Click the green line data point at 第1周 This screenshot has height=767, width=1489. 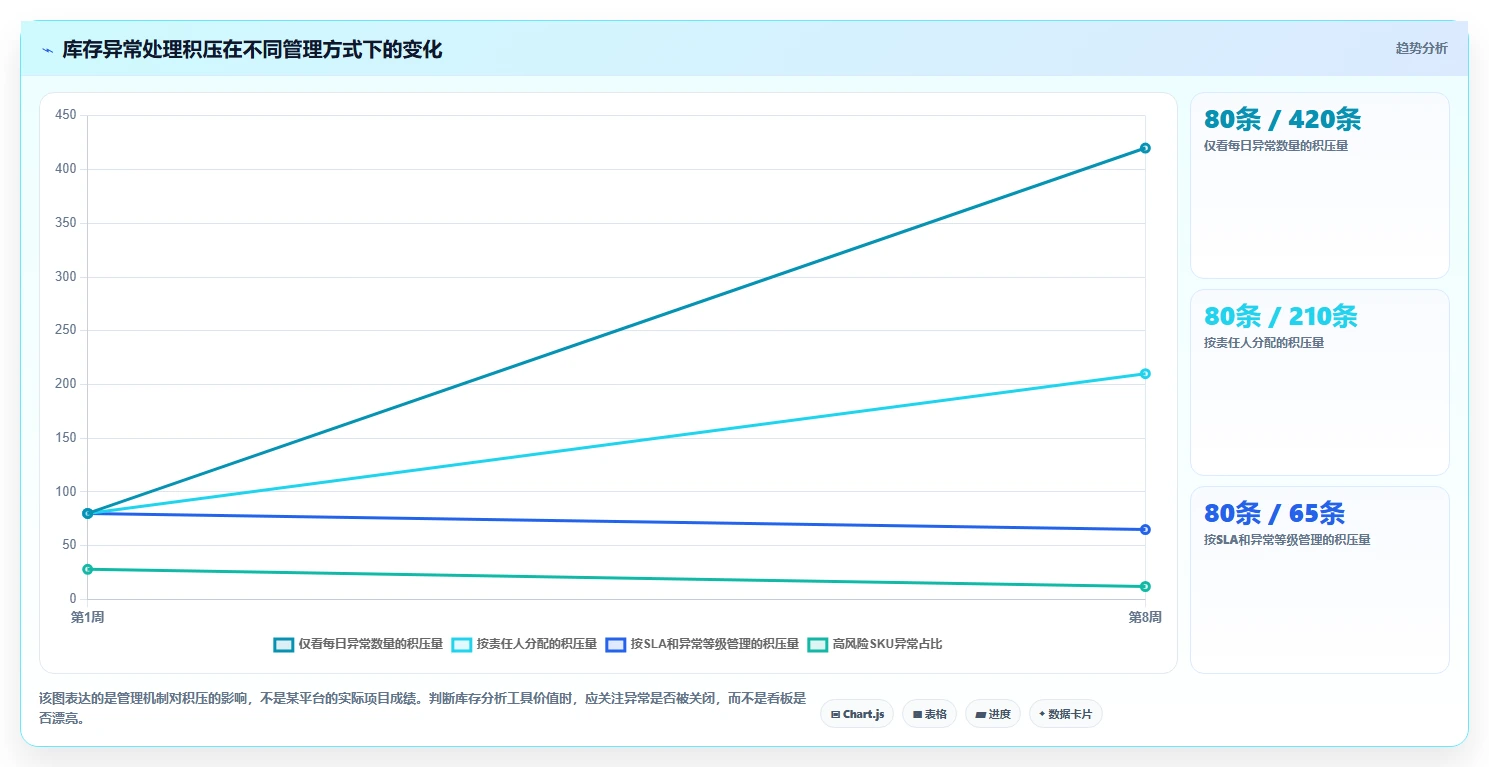pyautogui.click(x=88, y=569)
